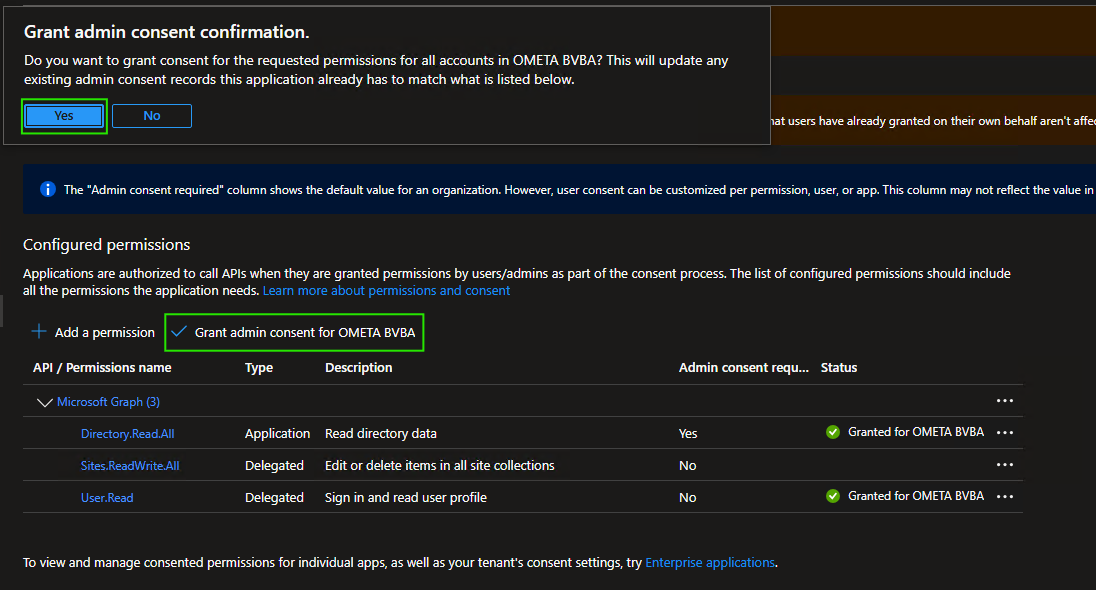1096x590 pixels.
Task: Click green granted icon for Directory.Read.All
Action: coord(832,432)
